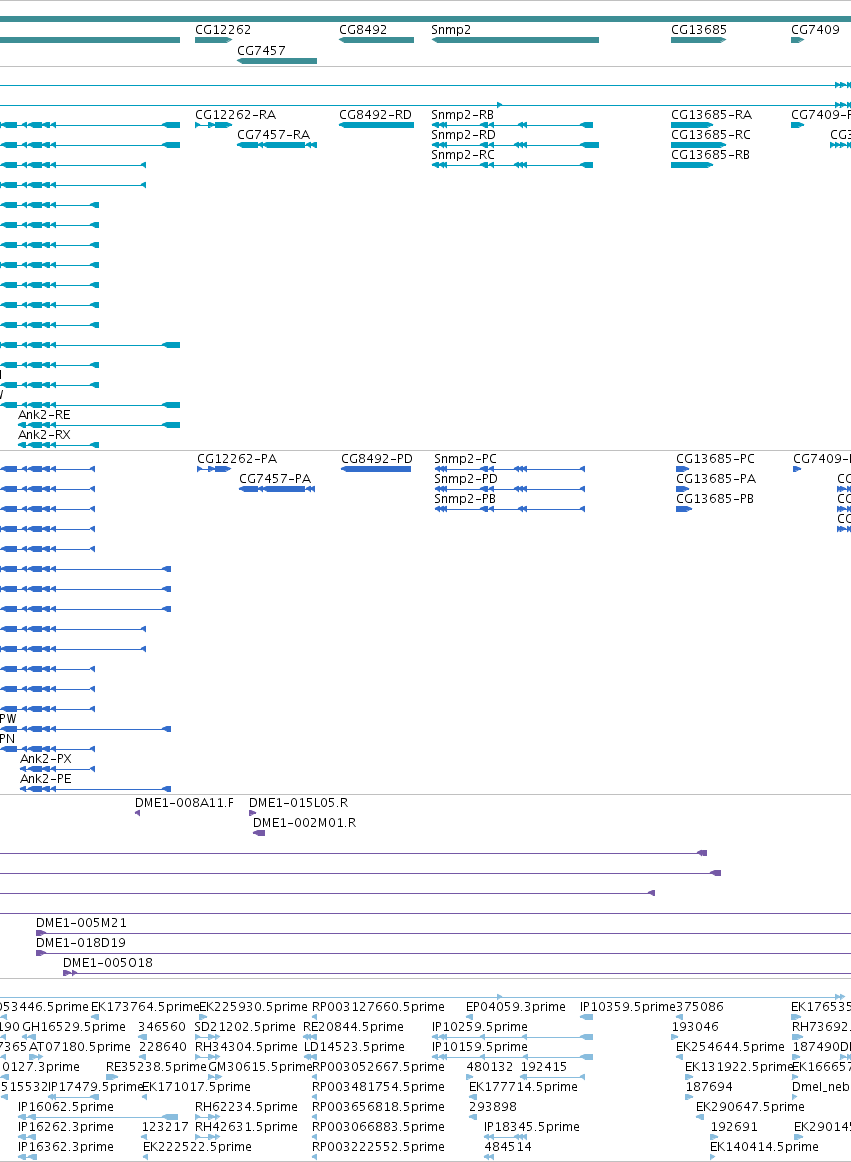Click the RP003052667.5prime EST label
The height and width of the screenshot is (1162, 851).
(379, 1067)
